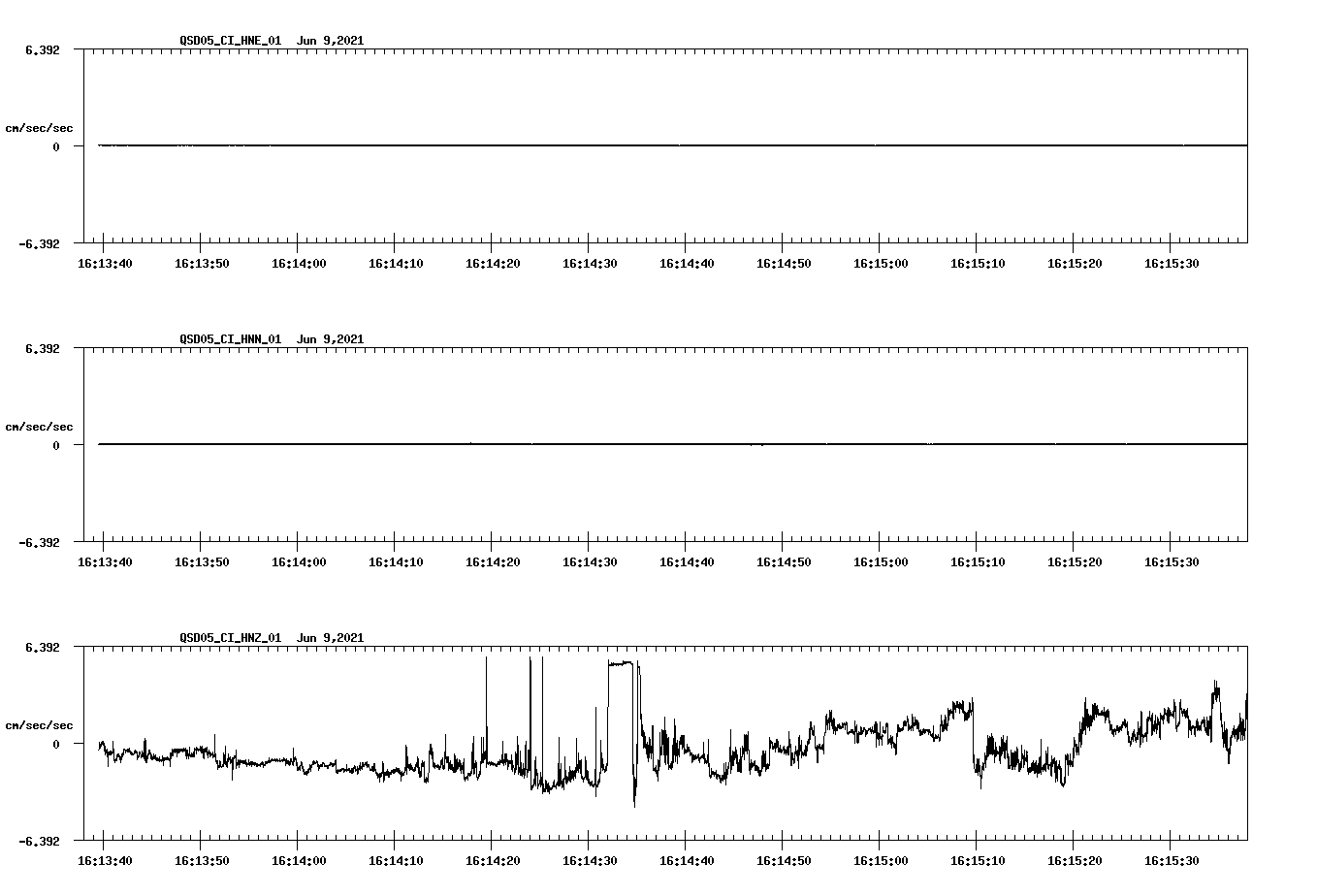Click the 16:14:40 time label under HNZ plot
The width and height of the screenshot is (1317, 896).
pyautogui.click(x=687, y=861)
